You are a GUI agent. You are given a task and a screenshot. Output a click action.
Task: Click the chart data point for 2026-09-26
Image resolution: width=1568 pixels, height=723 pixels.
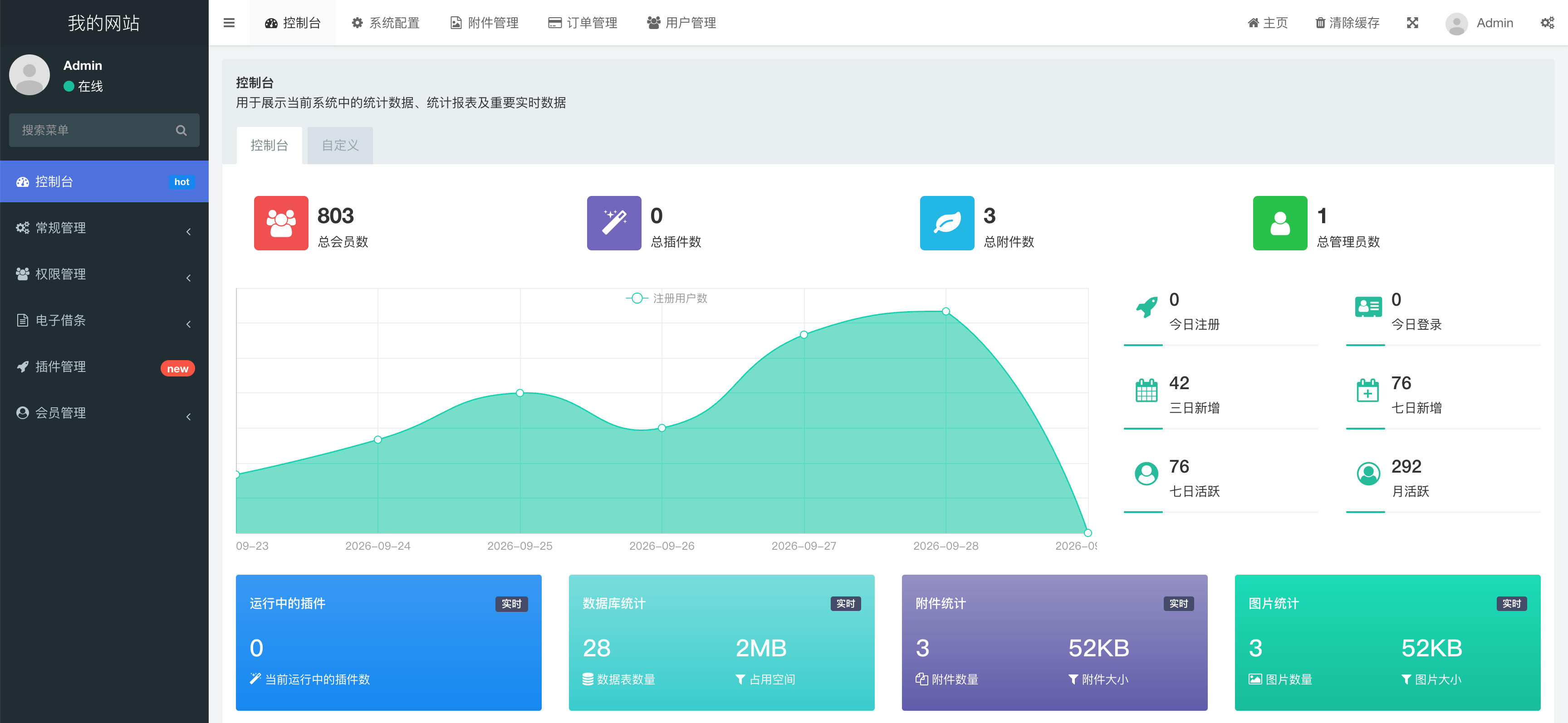pos(661,428)
